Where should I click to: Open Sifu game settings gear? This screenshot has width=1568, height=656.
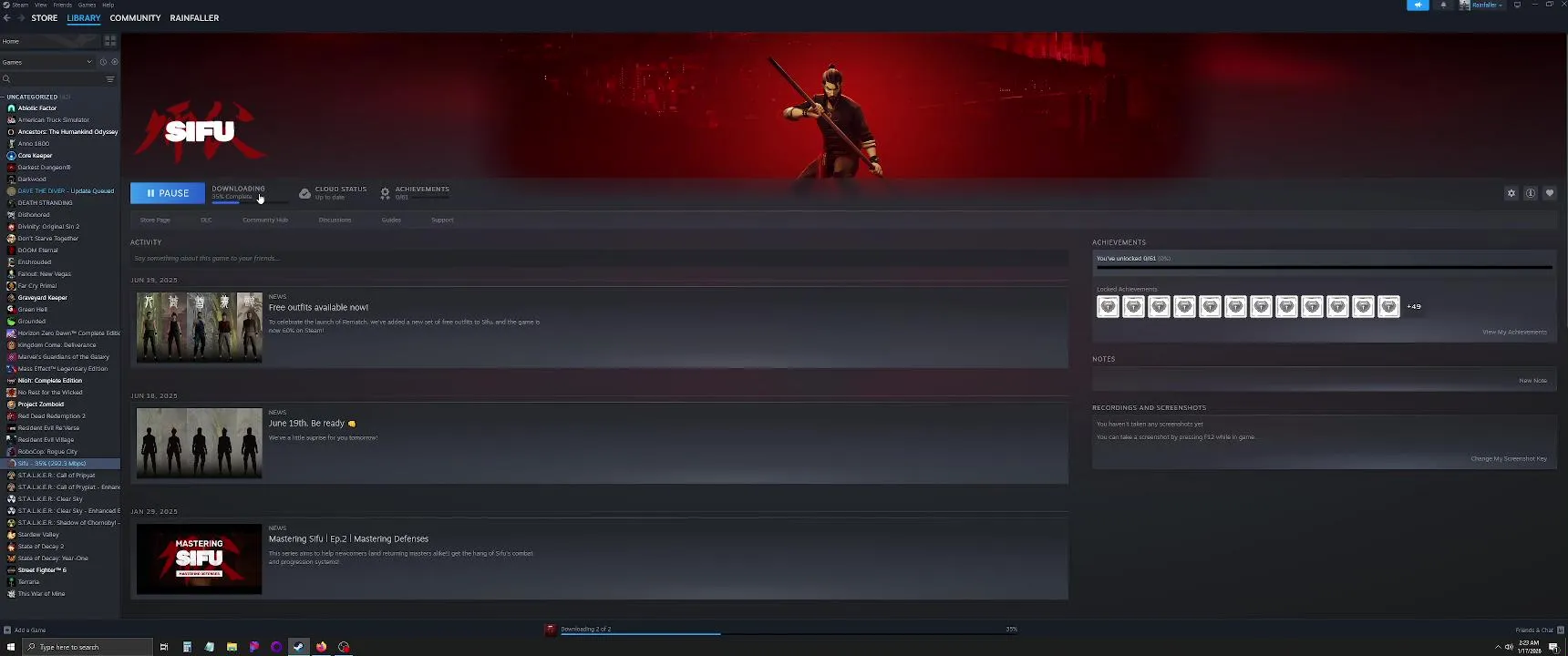(1511, 193)
